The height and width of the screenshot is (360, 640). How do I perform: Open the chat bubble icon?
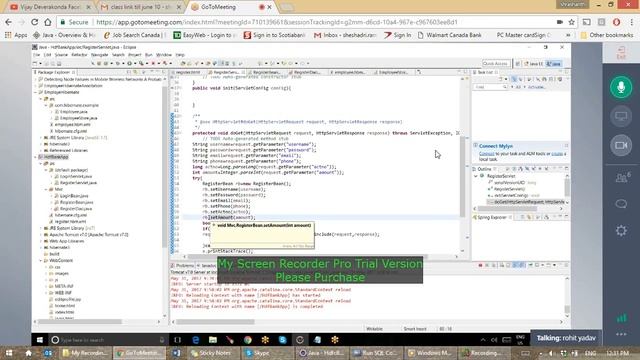point(621,204)
